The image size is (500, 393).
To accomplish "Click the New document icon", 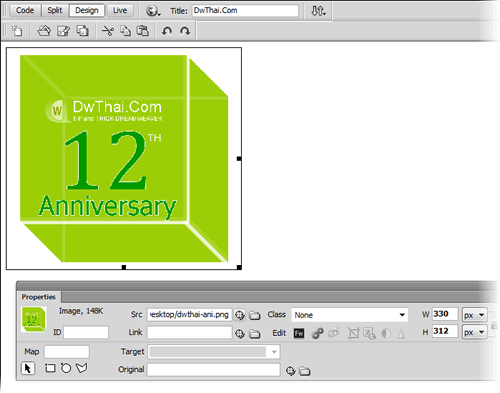I will [17, 31].
